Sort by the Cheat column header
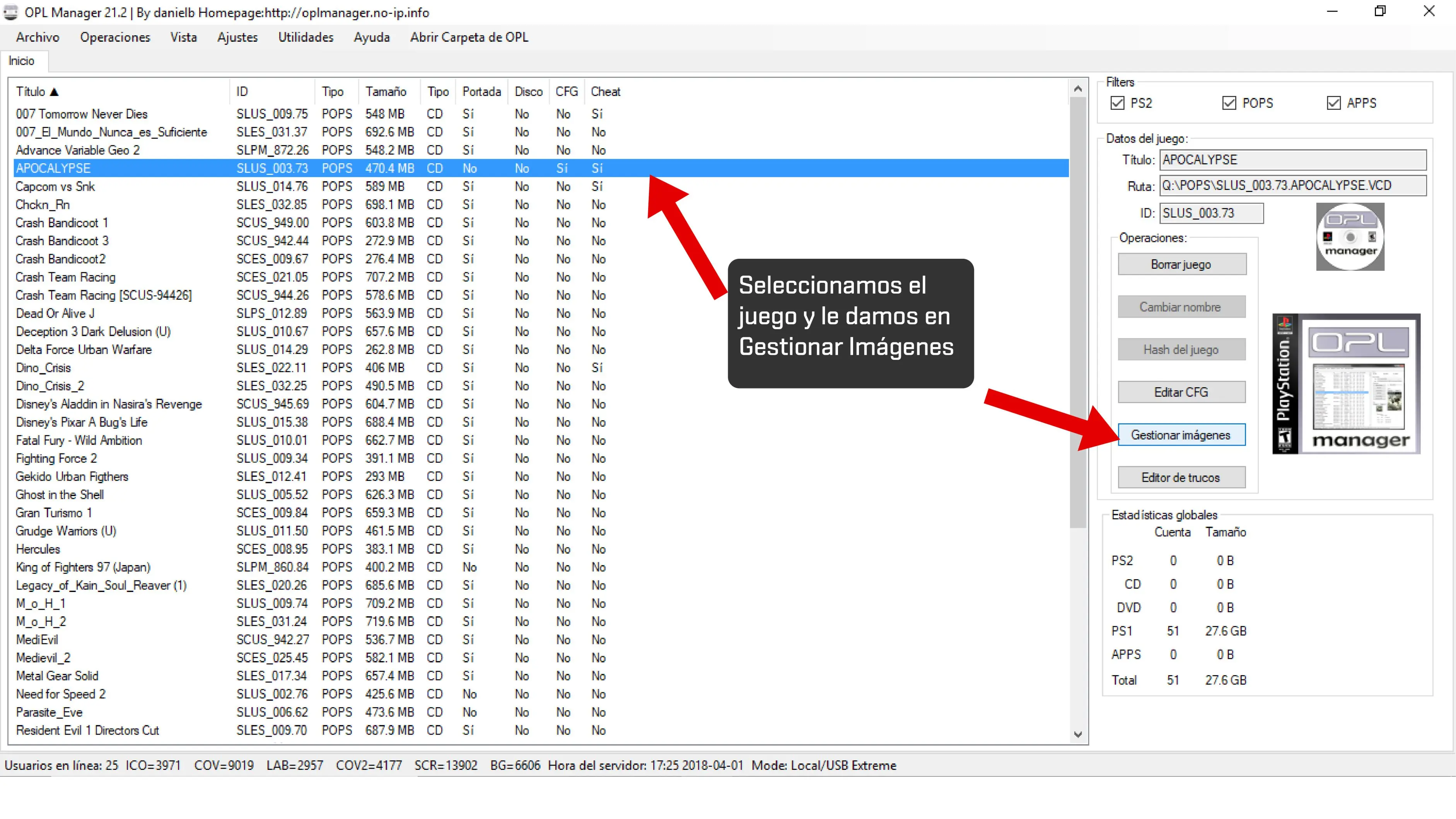Viewport: 1456px width, 819px height. pyautogui.click(x=606, y=92)
